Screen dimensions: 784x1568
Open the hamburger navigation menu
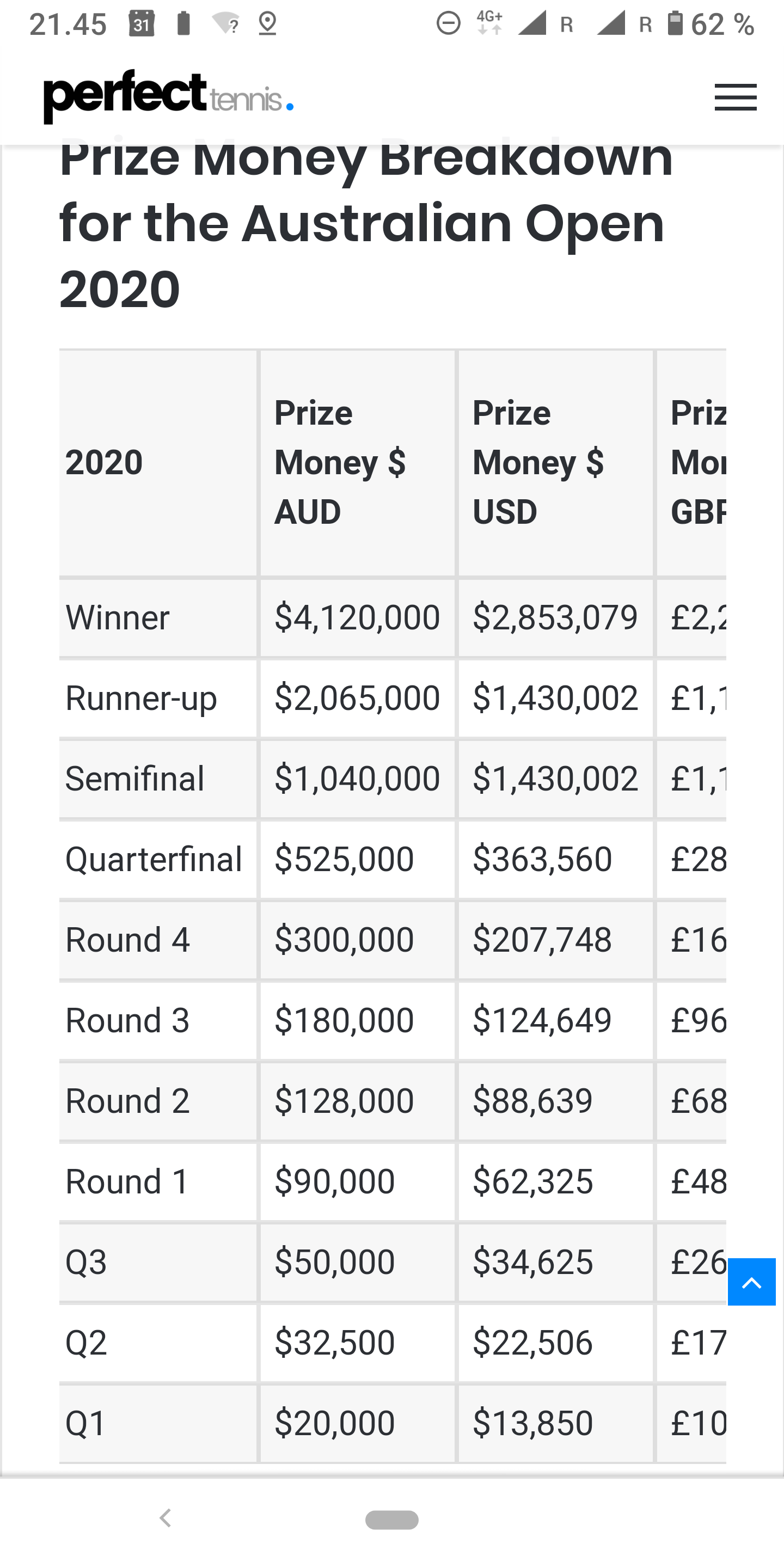734,97
